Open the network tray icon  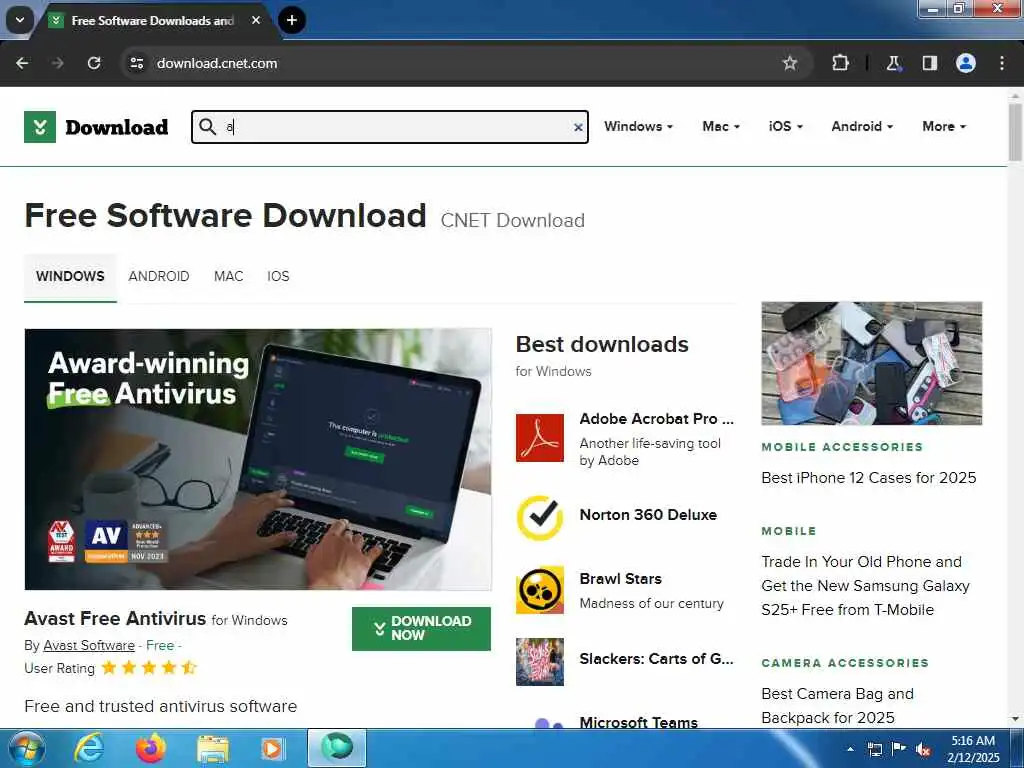coord(874,750)
